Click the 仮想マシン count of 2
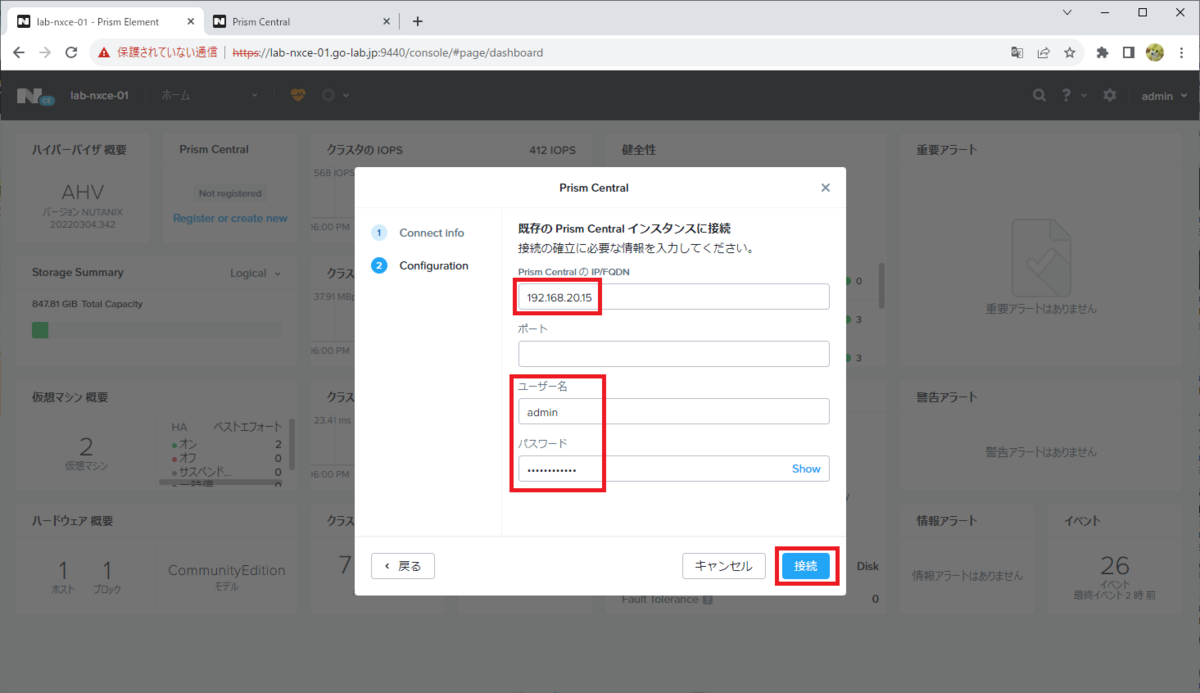Viewport: 1200px width, 693px height. 86,446
